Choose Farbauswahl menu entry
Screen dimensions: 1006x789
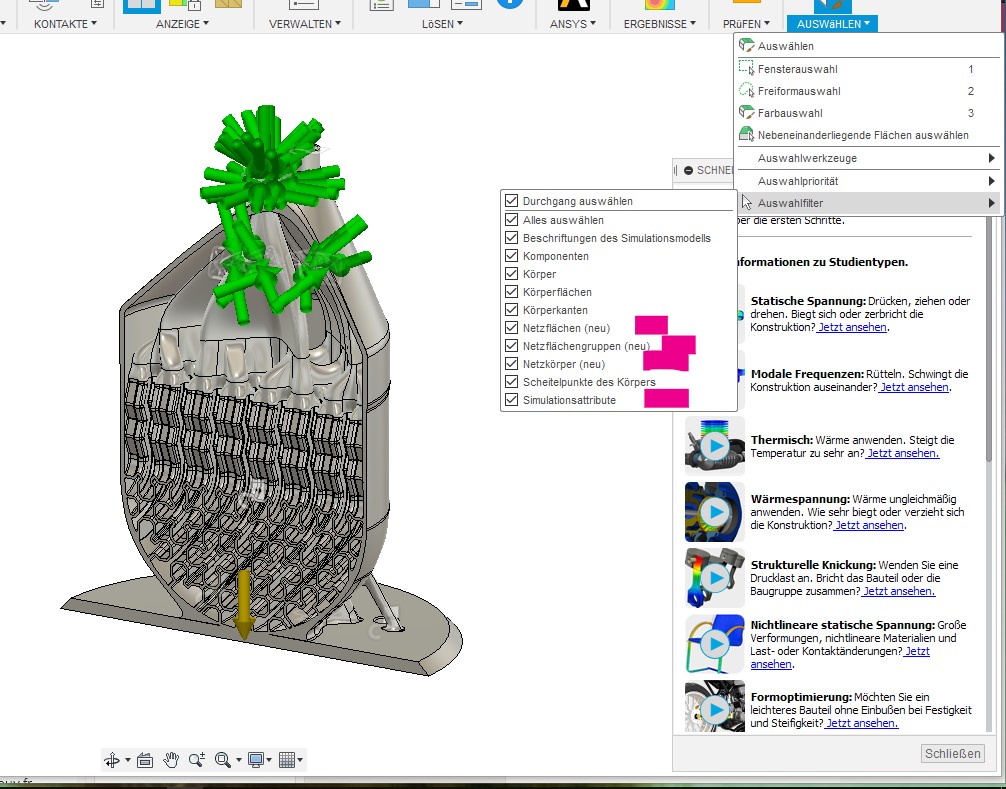(x=869, y=112)
